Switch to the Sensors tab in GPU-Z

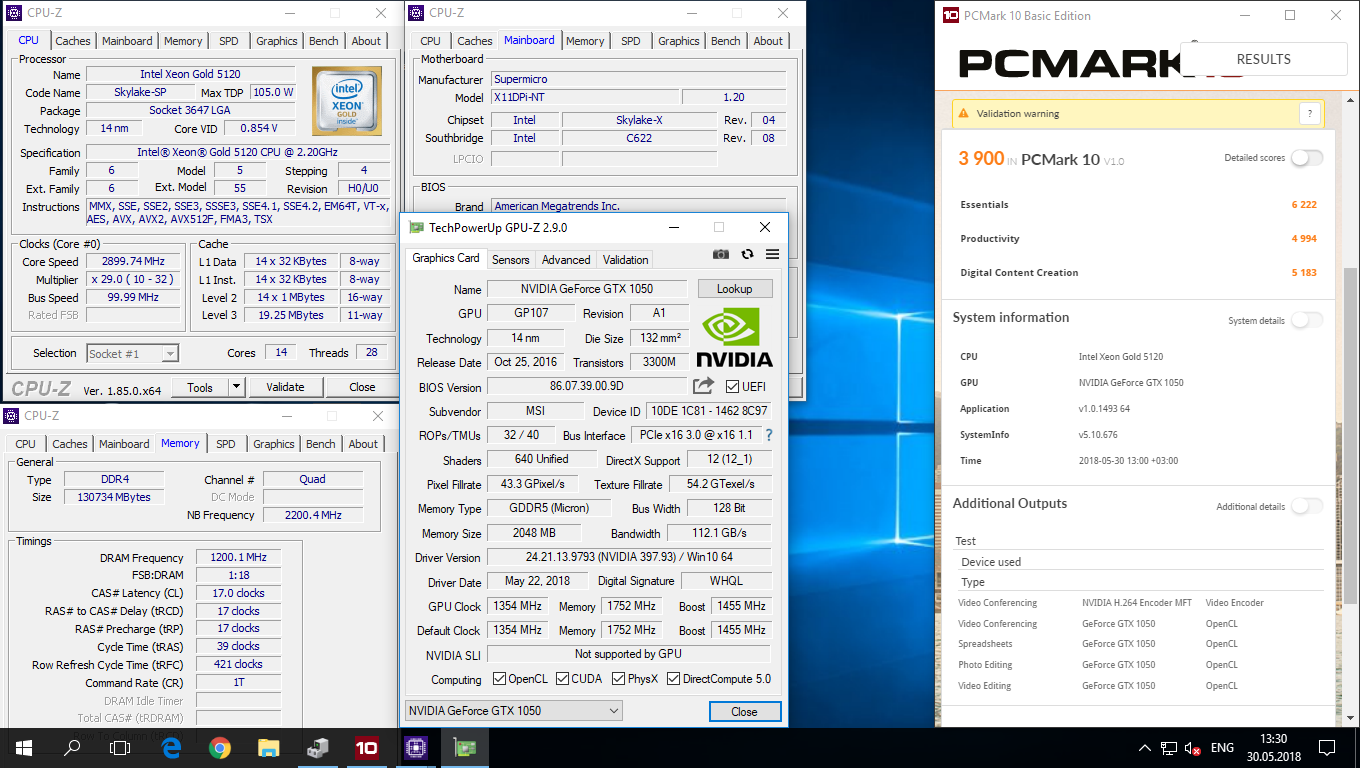pyautogui.click(x=510, y=259)
